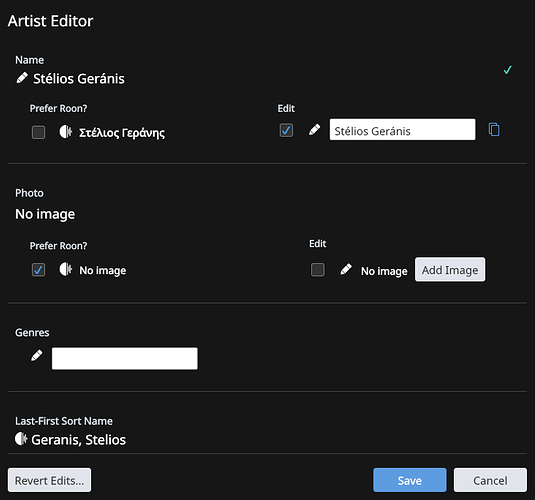
Task: Uncheck the Edit checkbox for the name
Action: click(286, 130)
